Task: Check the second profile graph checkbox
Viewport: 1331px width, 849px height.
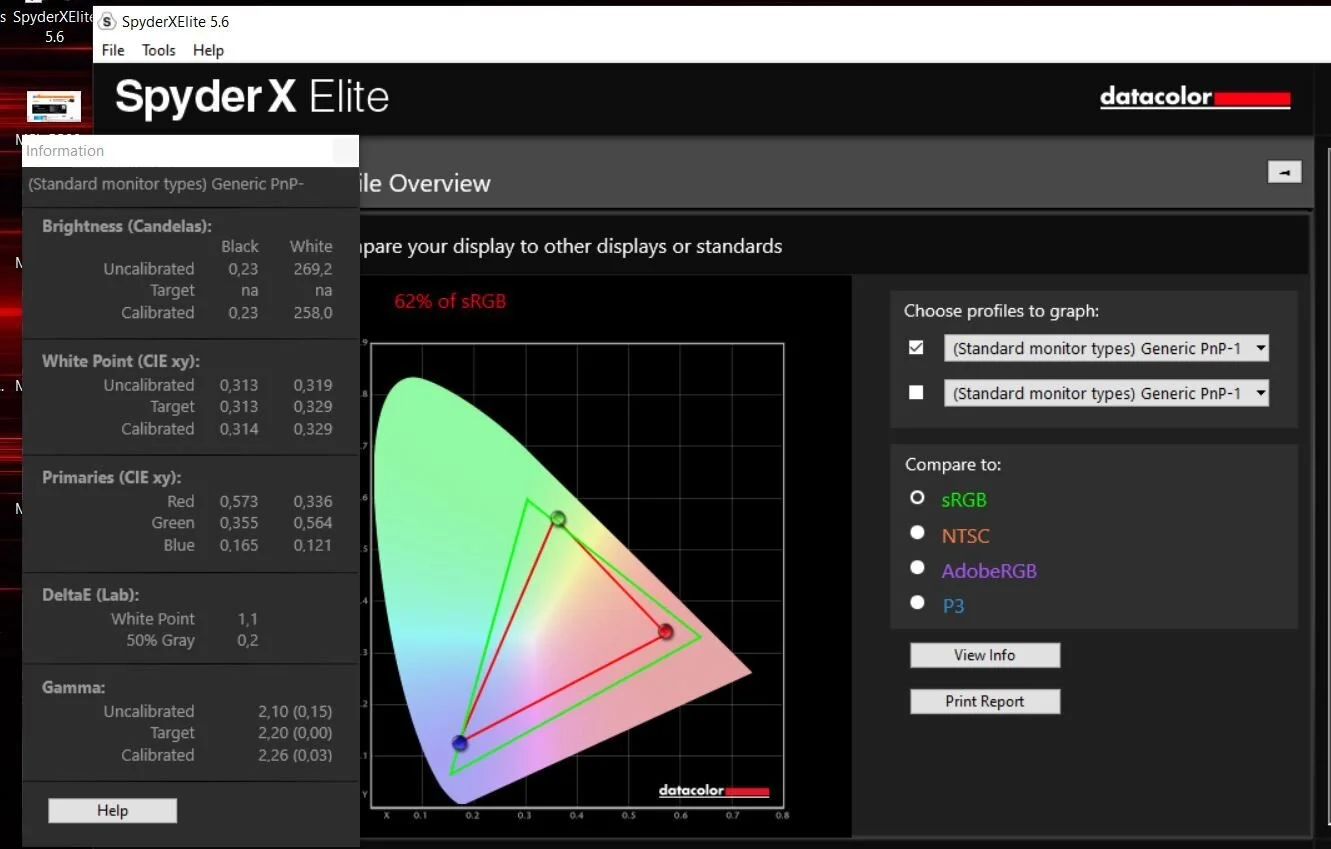Action: point(916,393)
